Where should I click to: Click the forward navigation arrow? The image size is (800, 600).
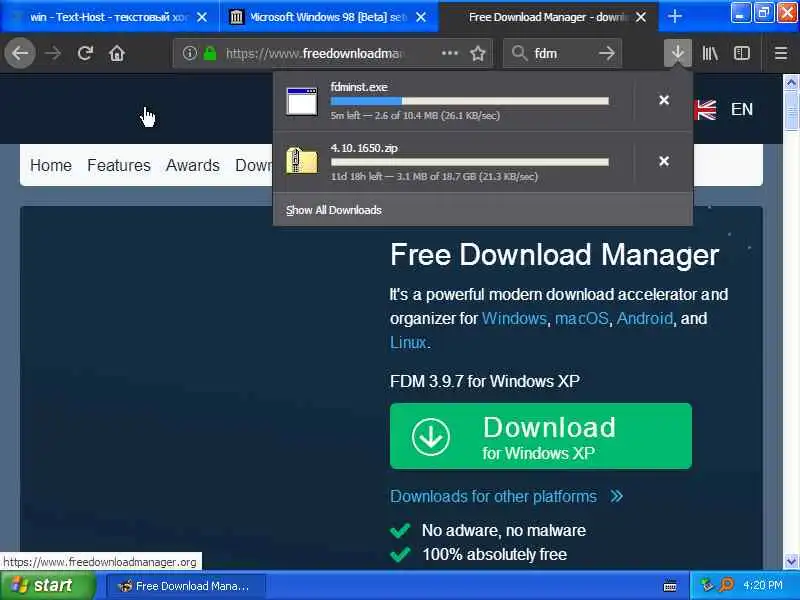point(53,53)
